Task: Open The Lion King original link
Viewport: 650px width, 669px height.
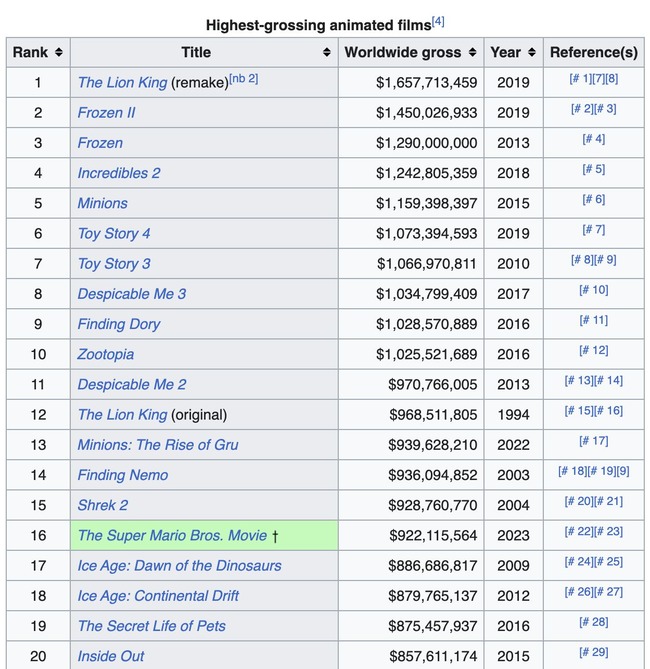Action: tap(122, 415)
